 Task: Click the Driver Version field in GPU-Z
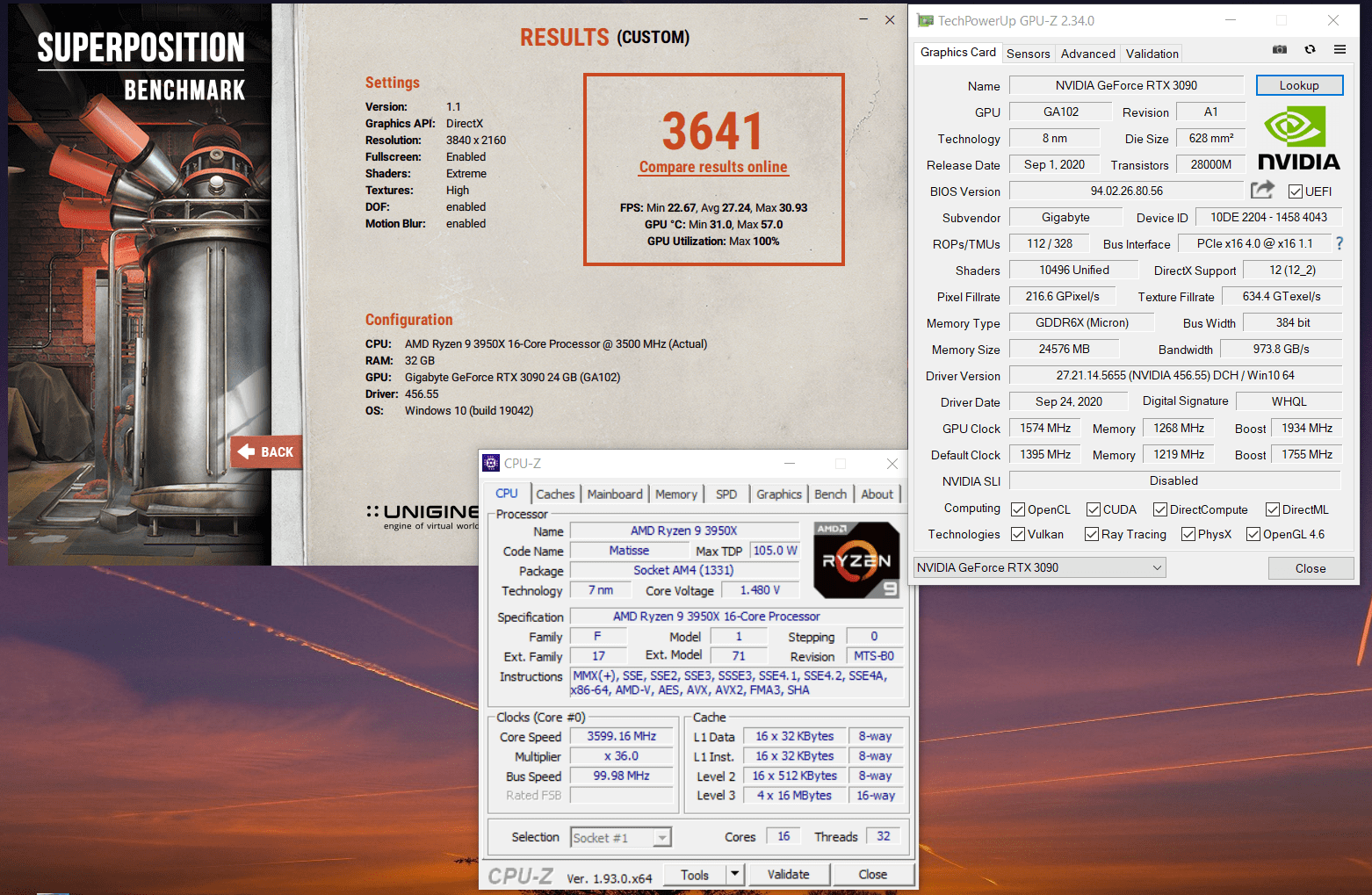coord(1175,375)
